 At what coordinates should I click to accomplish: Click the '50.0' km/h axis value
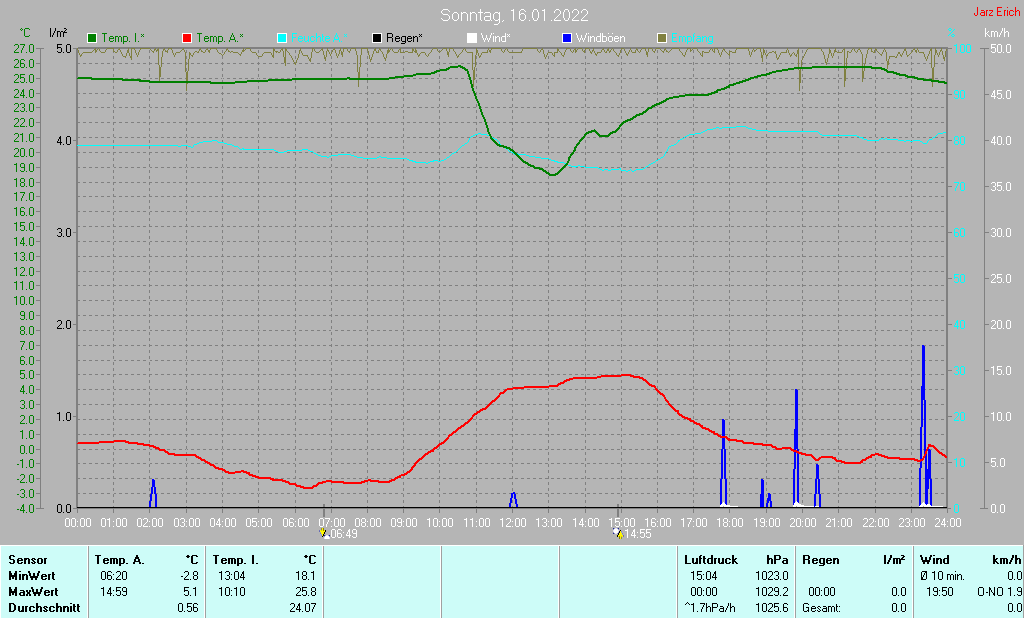1000,48
